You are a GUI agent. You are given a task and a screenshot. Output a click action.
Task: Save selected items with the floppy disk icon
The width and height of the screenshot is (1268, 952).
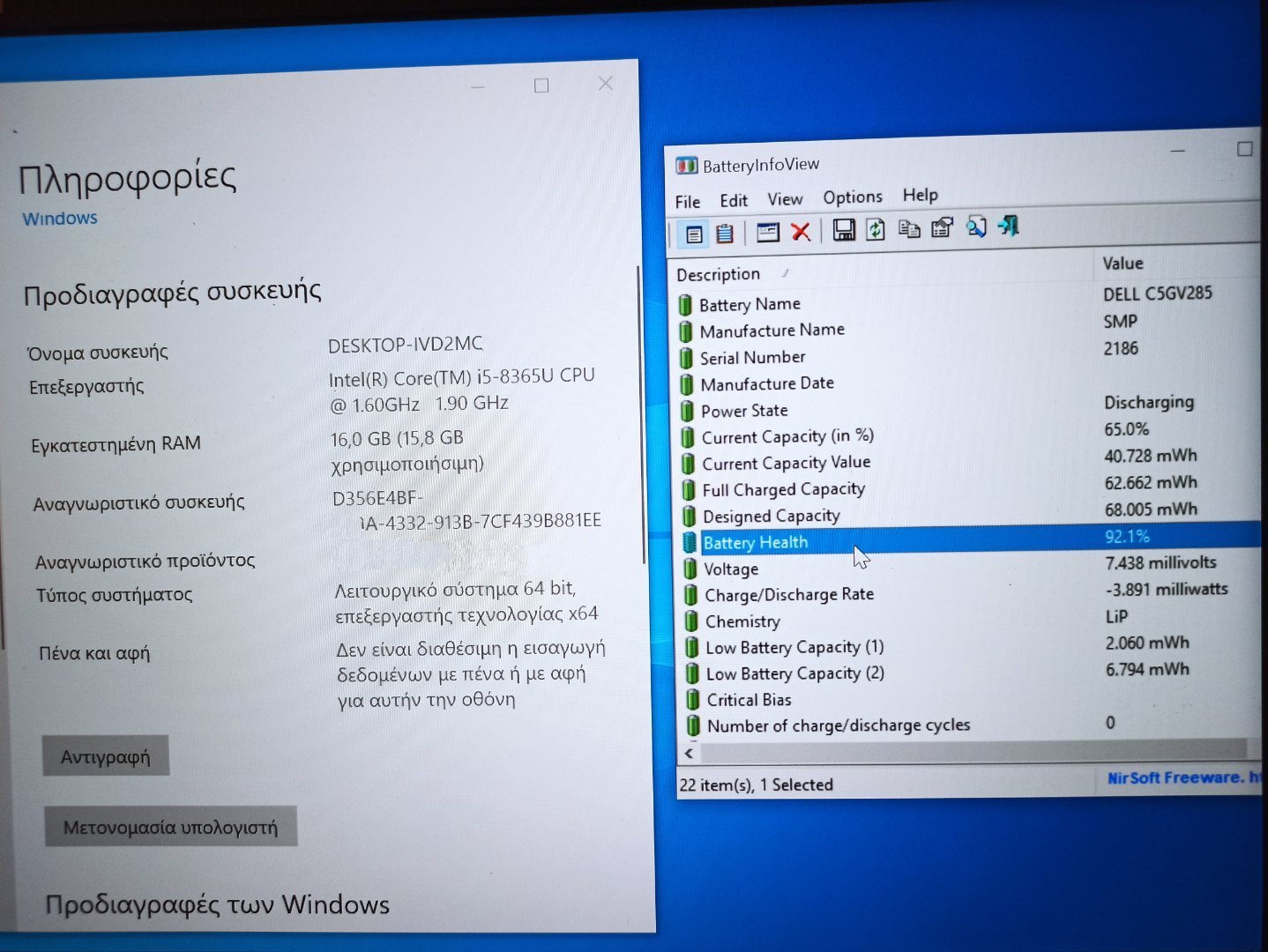pyautogui.click(x=844, y=230)
